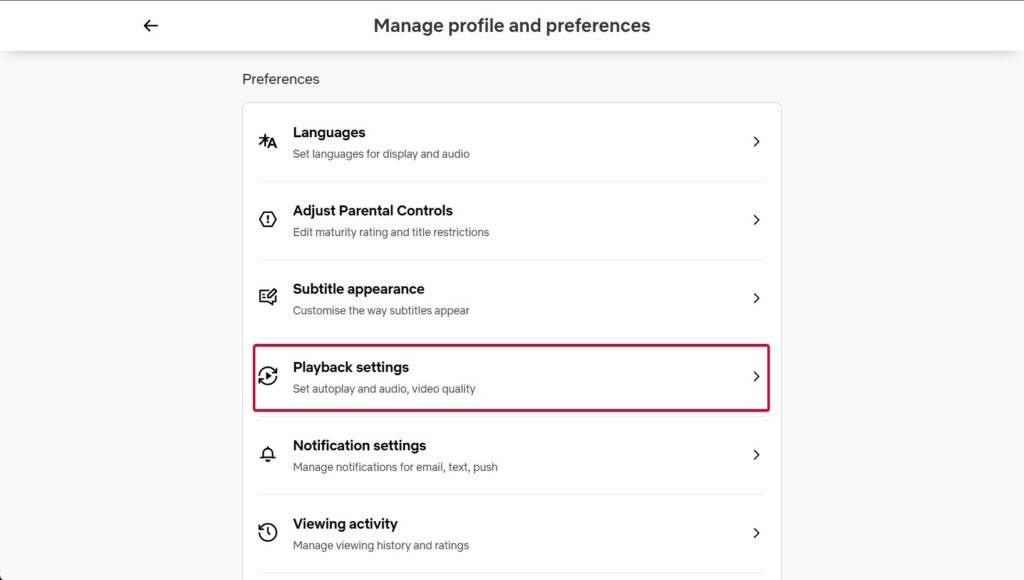This screenshot has width=1024, height=580.
Task: Expand Playback settings via its chevron
Action: pyautogui.click(x=758, y=376)
